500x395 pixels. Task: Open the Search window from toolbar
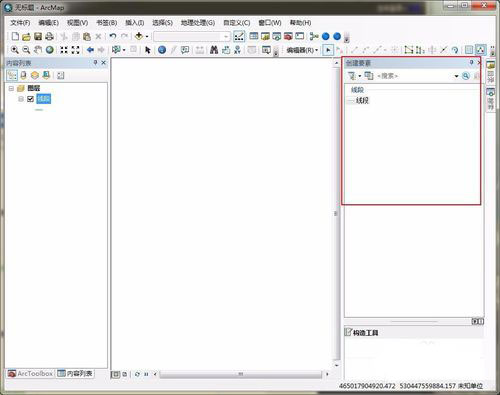click(277, 36)
